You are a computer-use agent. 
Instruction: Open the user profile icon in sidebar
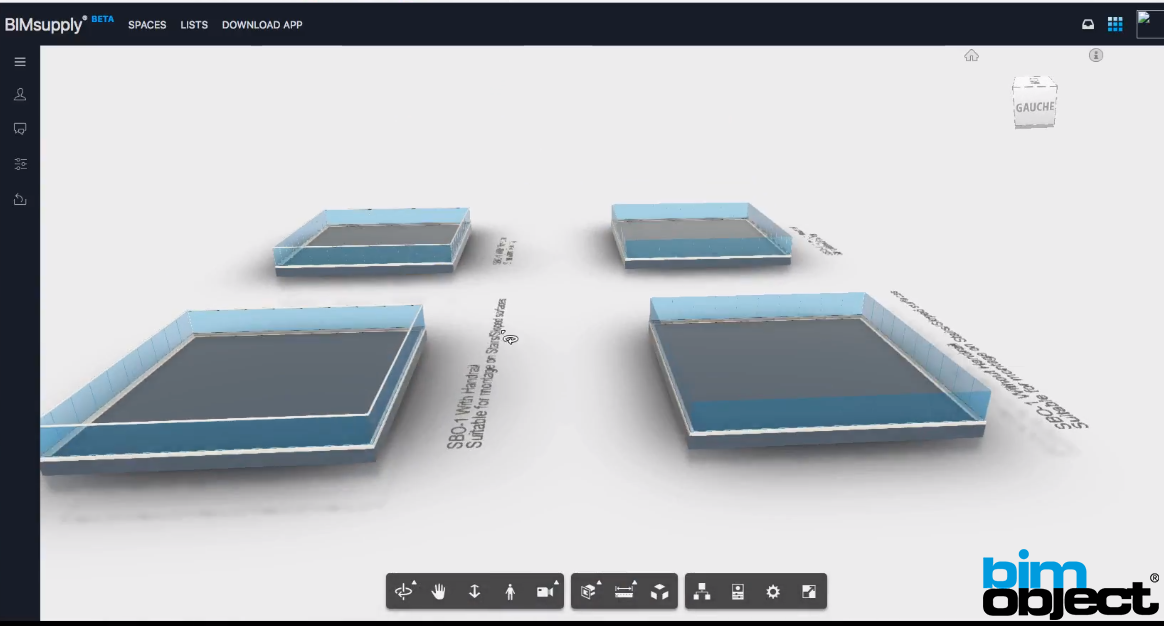(20, 94)
